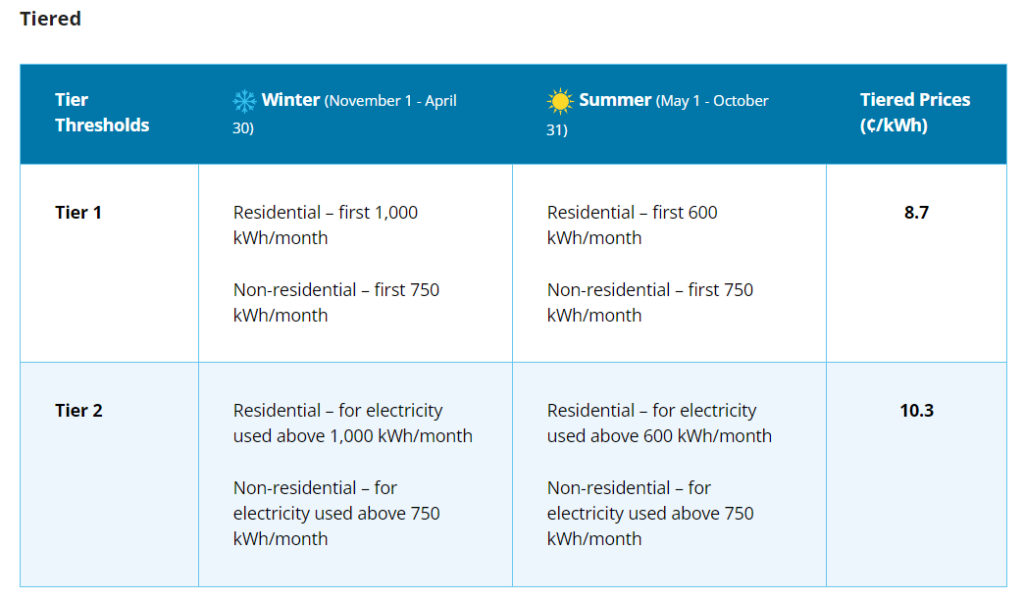Click Summer Tier 2 non-residential above 750
This screenshot has height=600, width=1024.
click(x=650, y=513)
